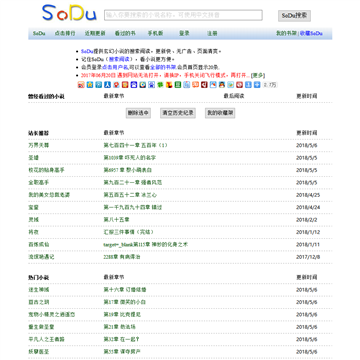
Task: Follow the 搜索阅读 link in notice list
Action: 119,59
